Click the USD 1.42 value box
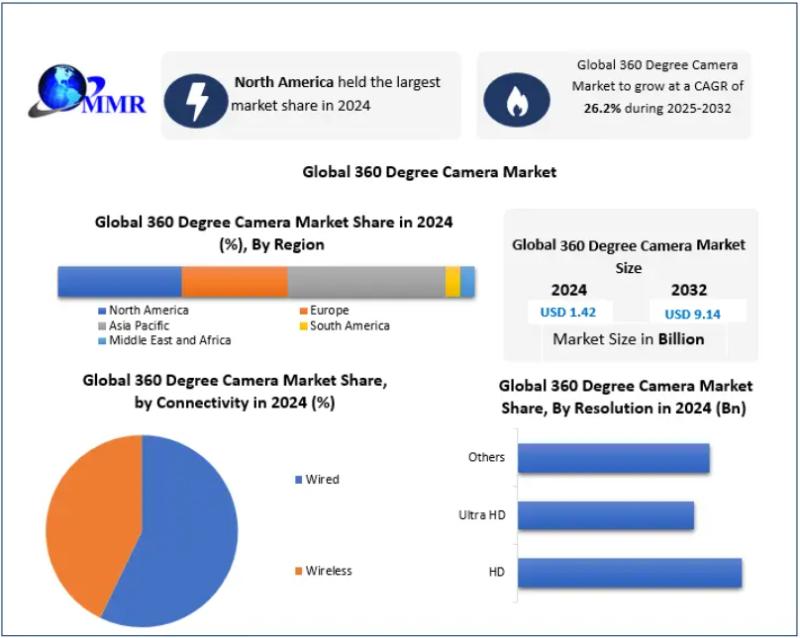The width and height of the screenshot is (800, 638). (x=568, y=312)
